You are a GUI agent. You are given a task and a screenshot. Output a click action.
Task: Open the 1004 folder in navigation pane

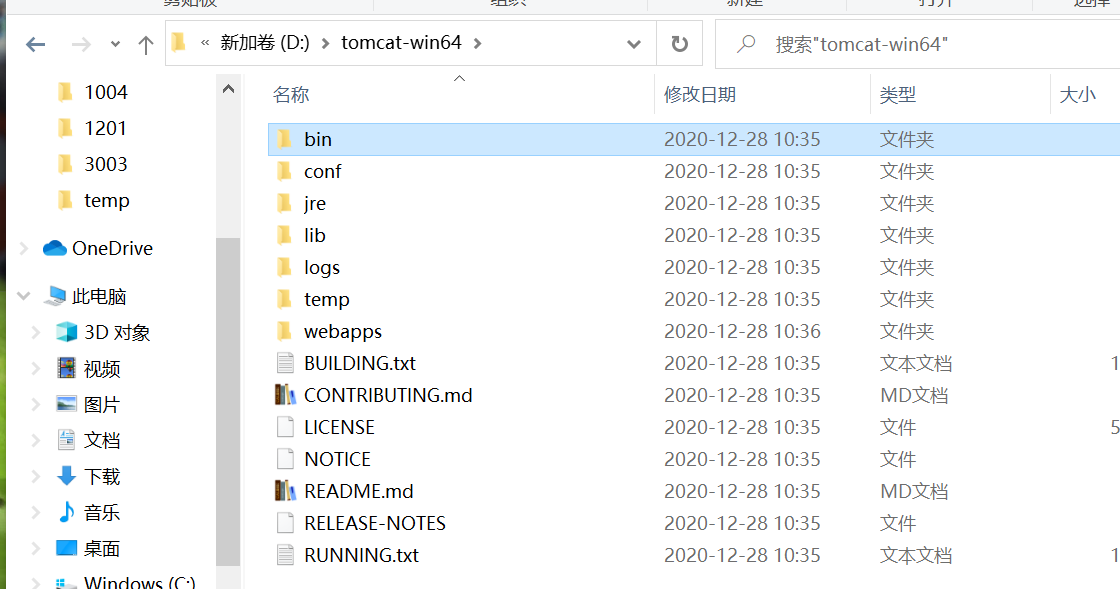[x=106, y=92]
